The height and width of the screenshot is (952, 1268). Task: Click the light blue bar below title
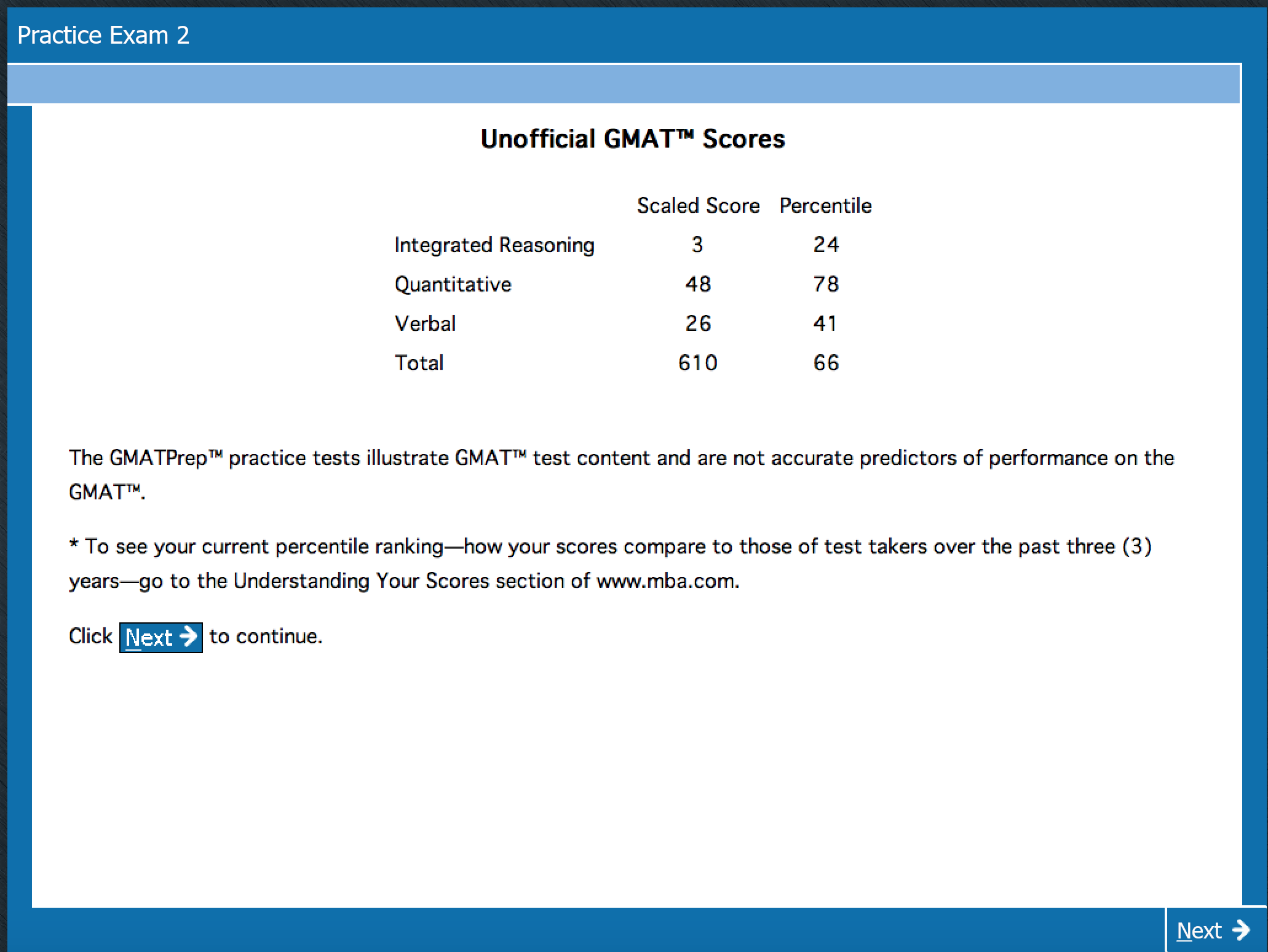624,84
